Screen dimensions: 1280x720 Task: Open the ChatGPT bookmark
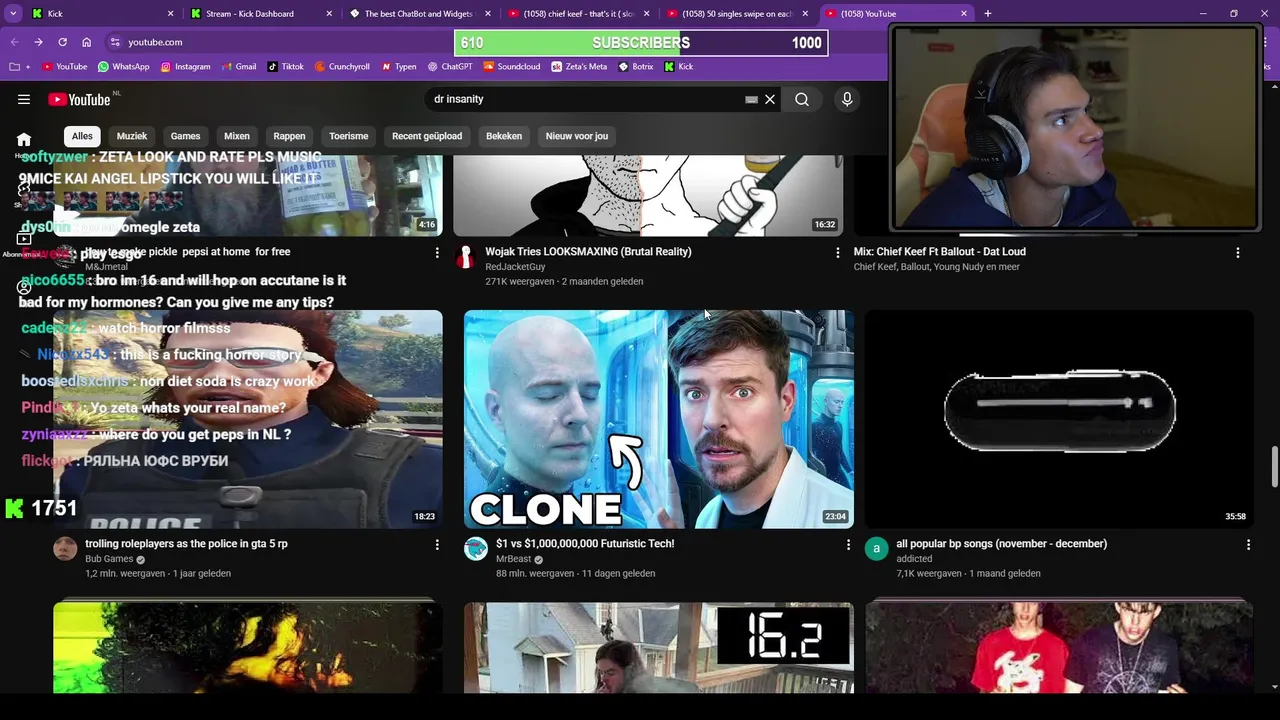pos(450,67)
